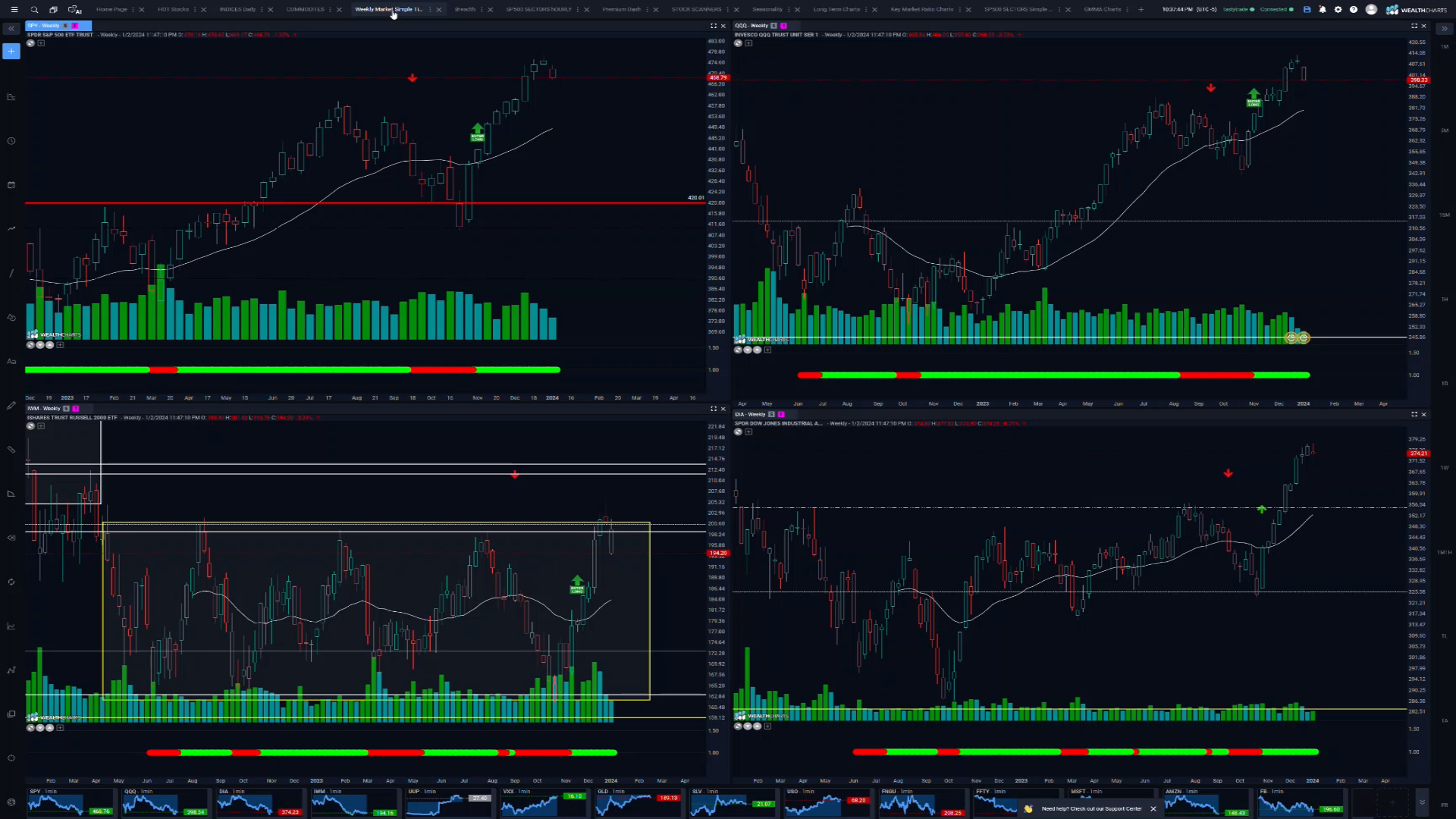The height and width of the screenshot is (819, 1456).
Task: Open the notifications bell
Action: (x=1323, y=10)
